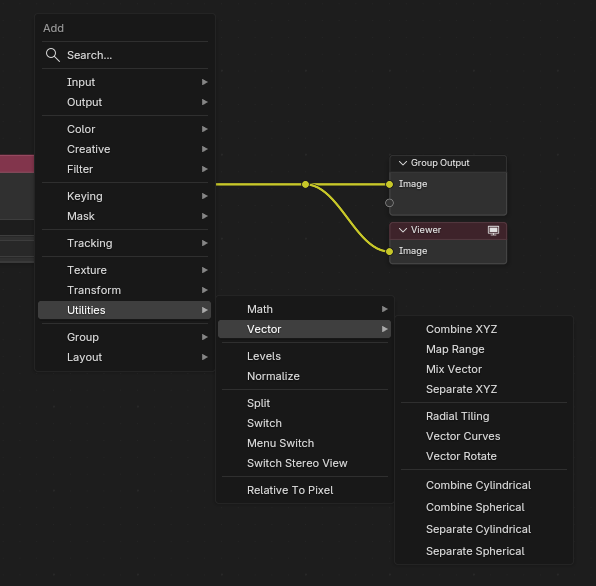Add a Combine Spherical node

[x=483, y=507]
